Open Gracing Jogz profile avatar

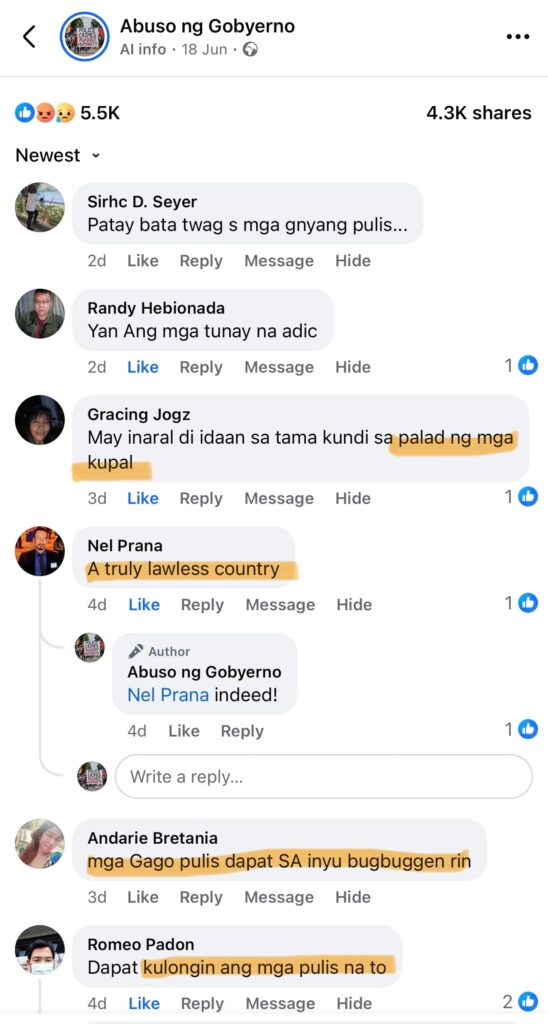click(40, 420)
